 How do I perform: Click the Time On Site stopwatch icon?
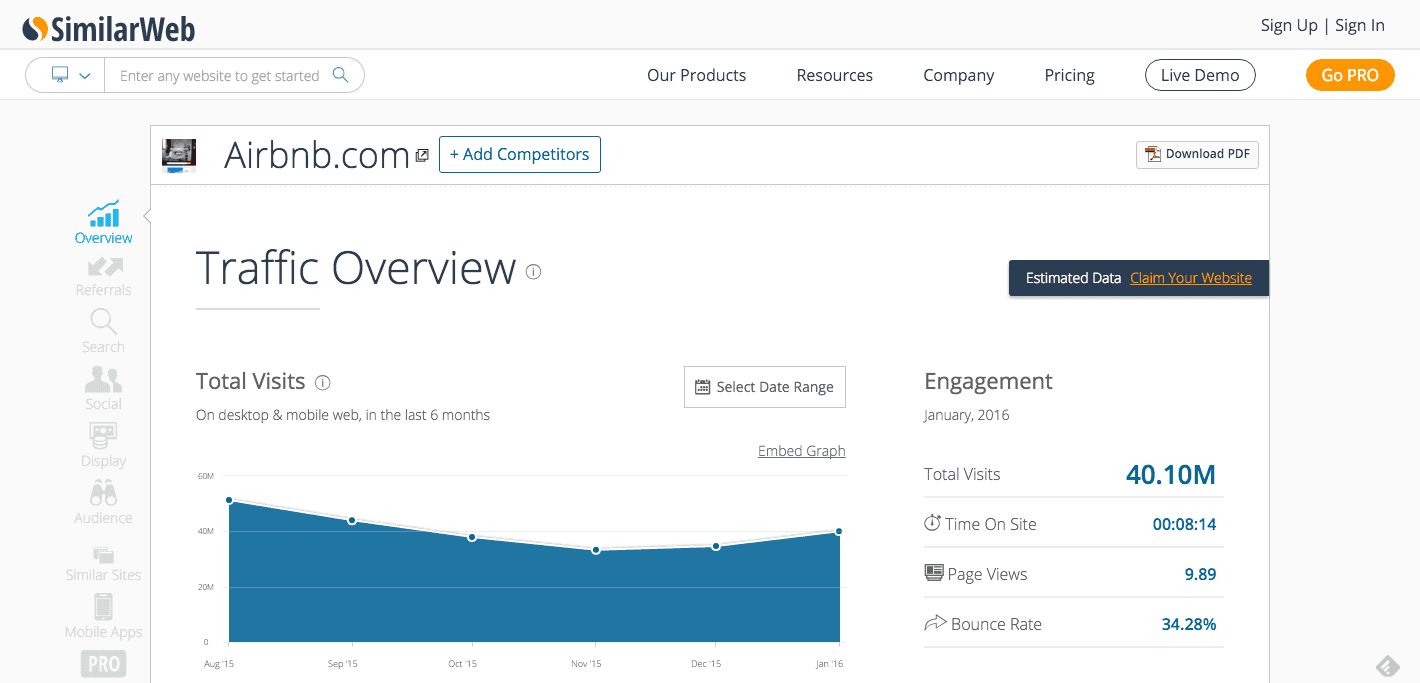click(932, 523)
